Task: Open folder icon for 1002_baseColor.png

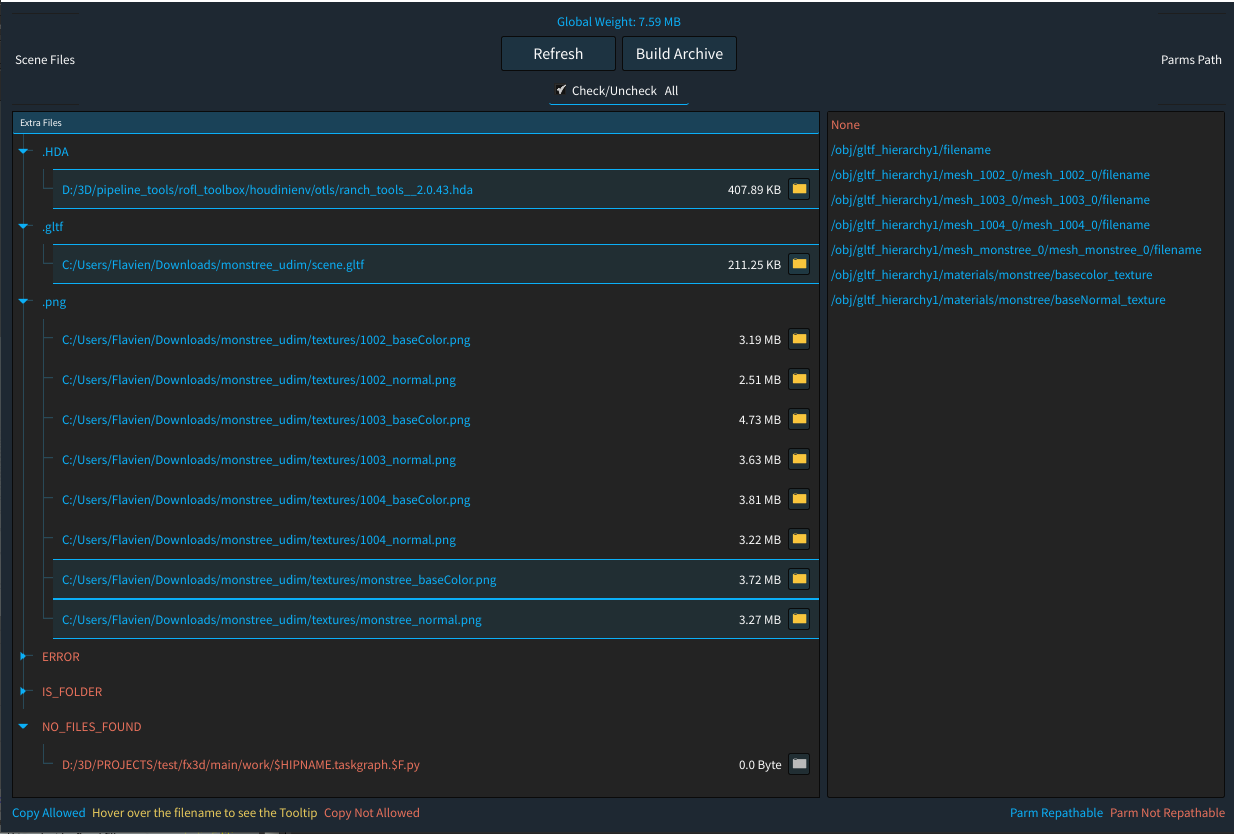Action: pos(799,339)
